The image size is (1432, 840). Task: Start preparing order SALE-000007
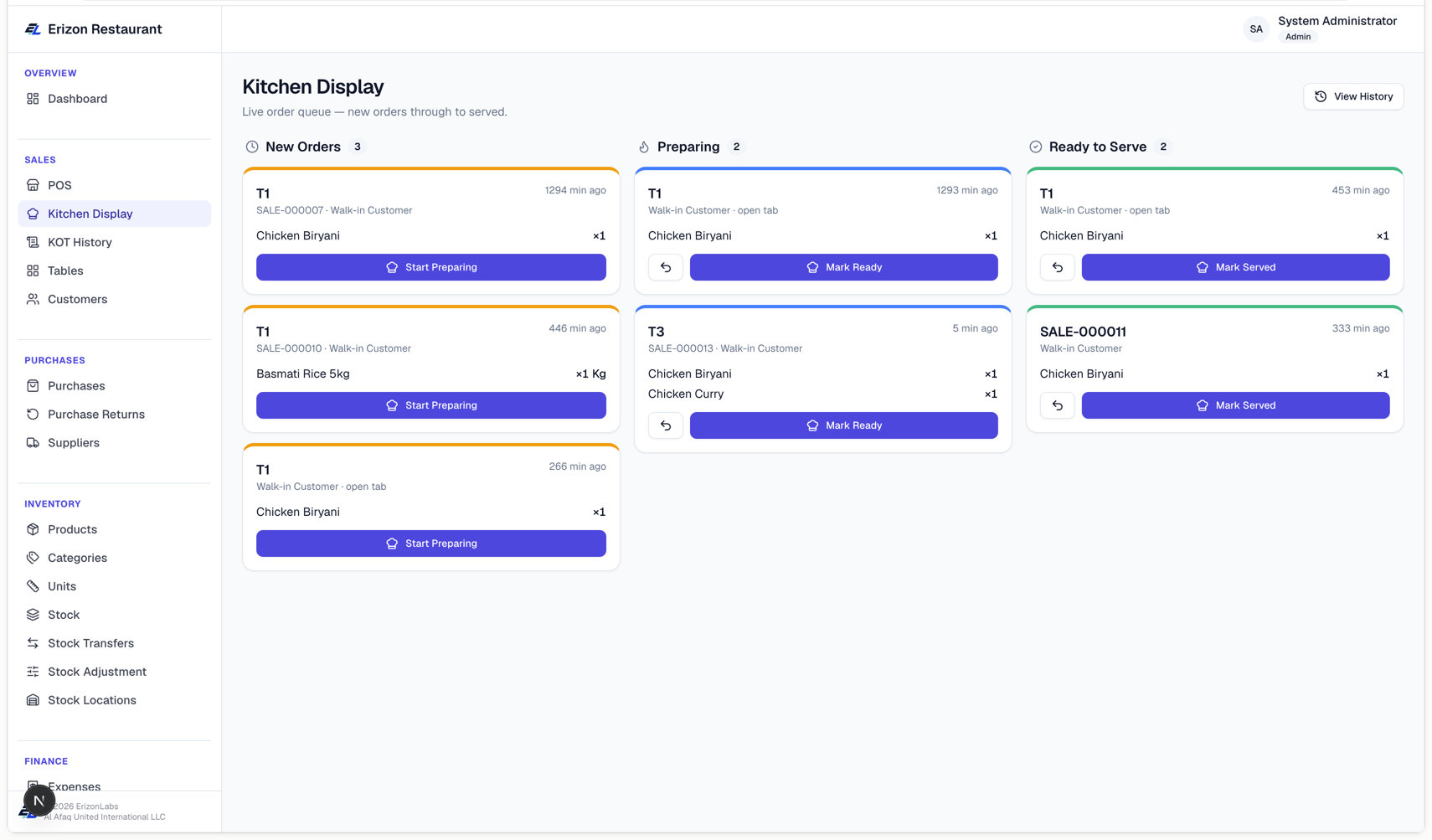pyautogui.click(x=431, y=267)
